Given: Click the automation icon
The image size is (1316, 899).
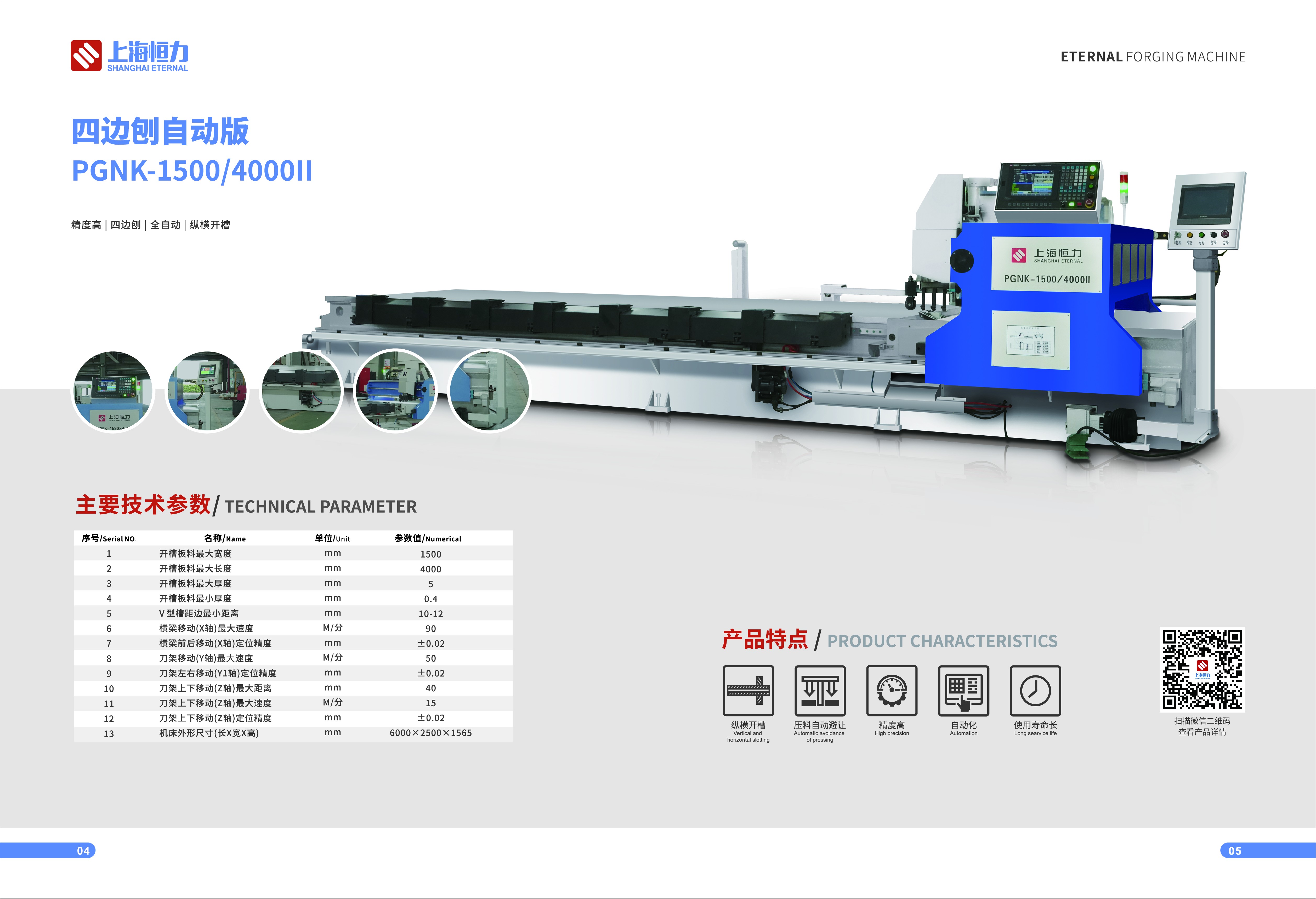Looking at the screenshot, I should (964, 691).
